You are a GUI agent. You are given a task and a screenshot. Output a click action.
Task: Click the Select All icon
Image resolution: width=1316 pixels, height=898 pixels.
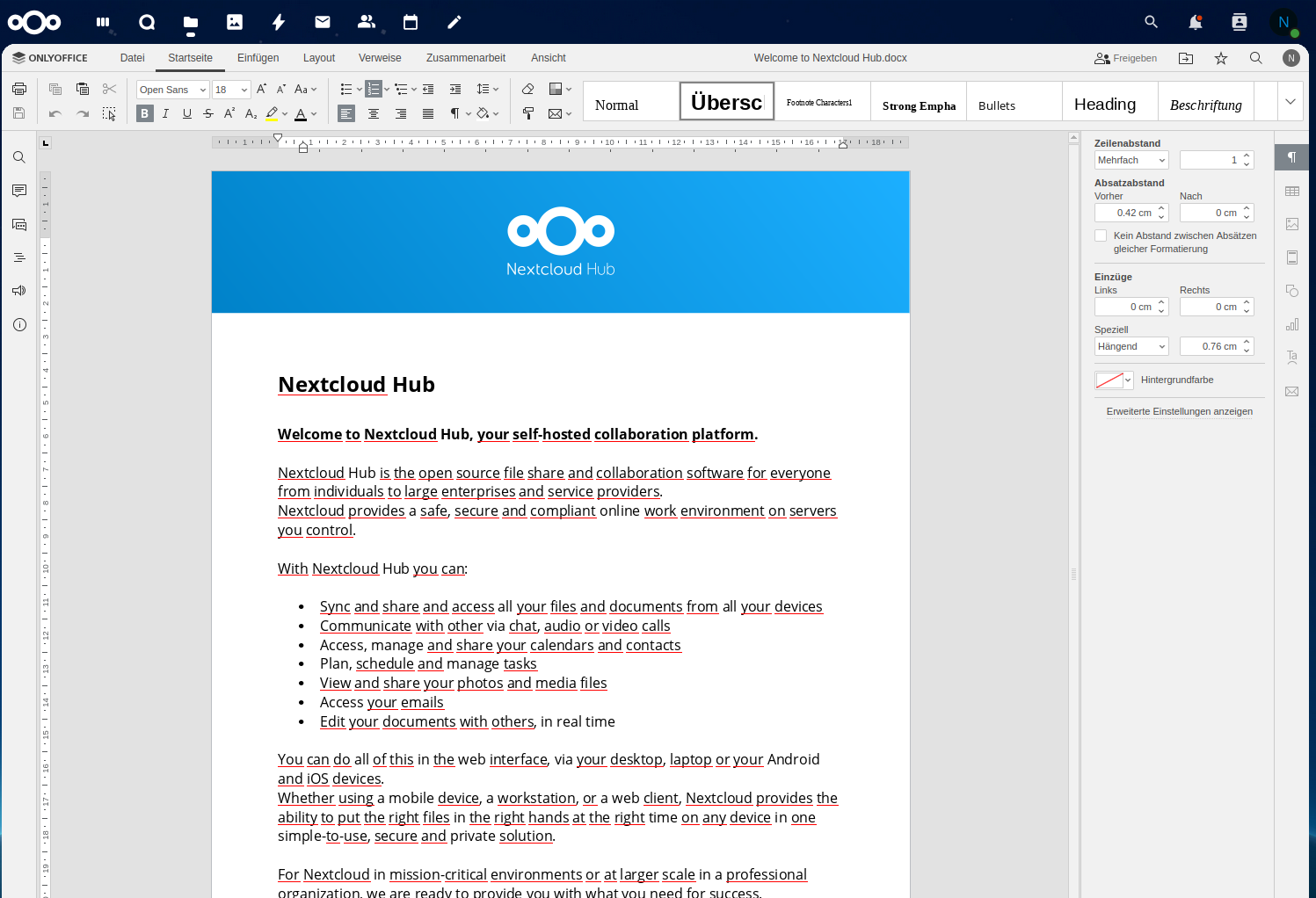(109, 113)
